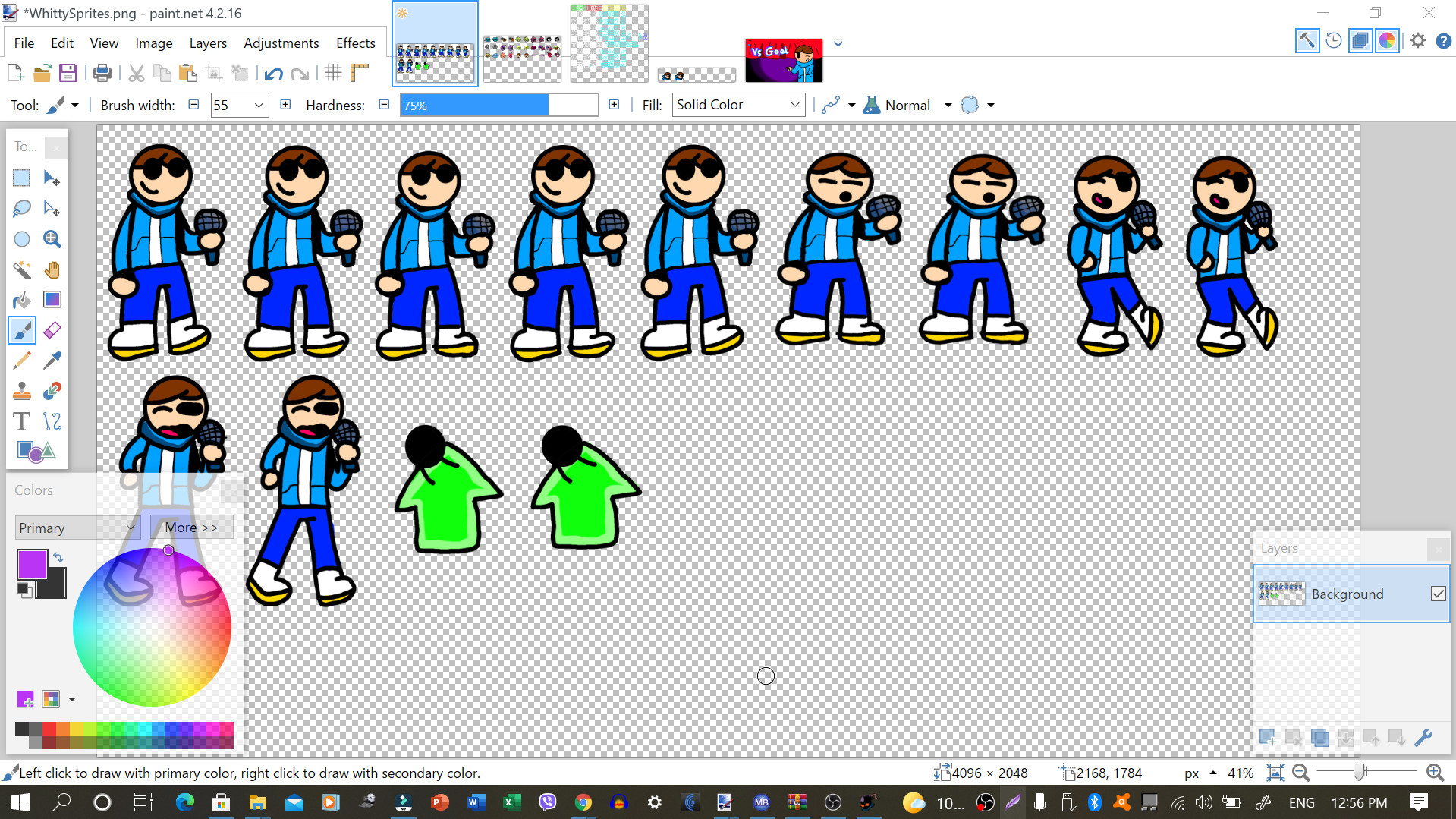
Task: Select the Eraser tool
Action: tap(52, 329)
